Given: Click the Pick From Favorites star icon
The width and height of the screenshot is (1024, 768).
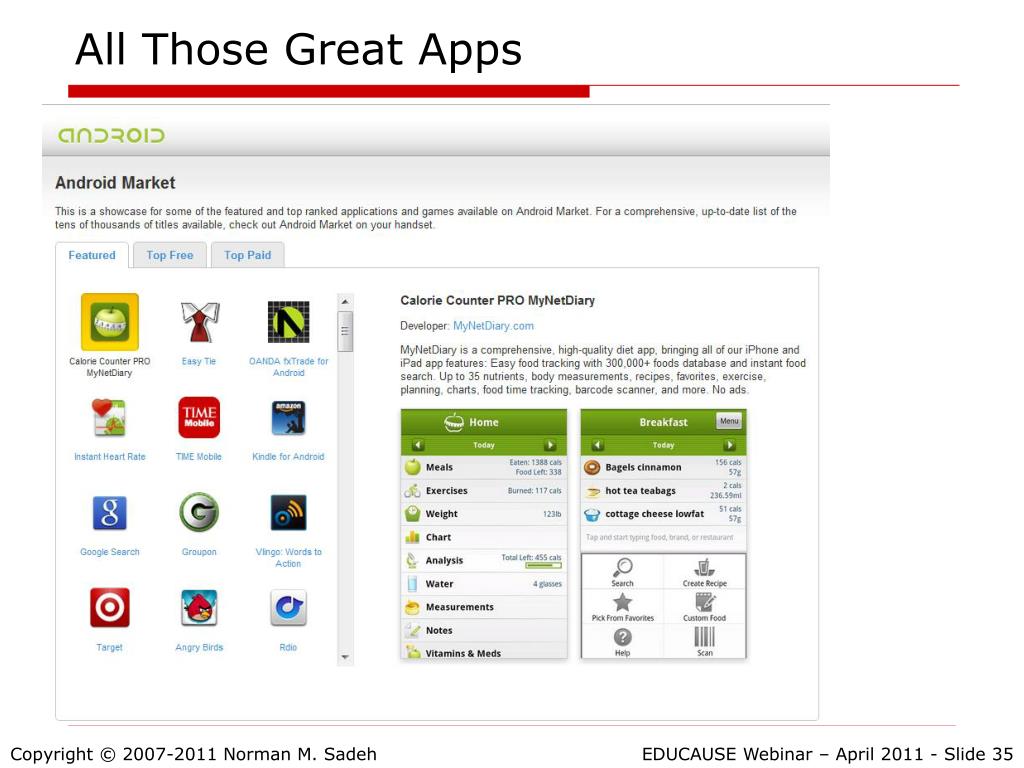Looking at the screenshot, I should pos(622,601).
